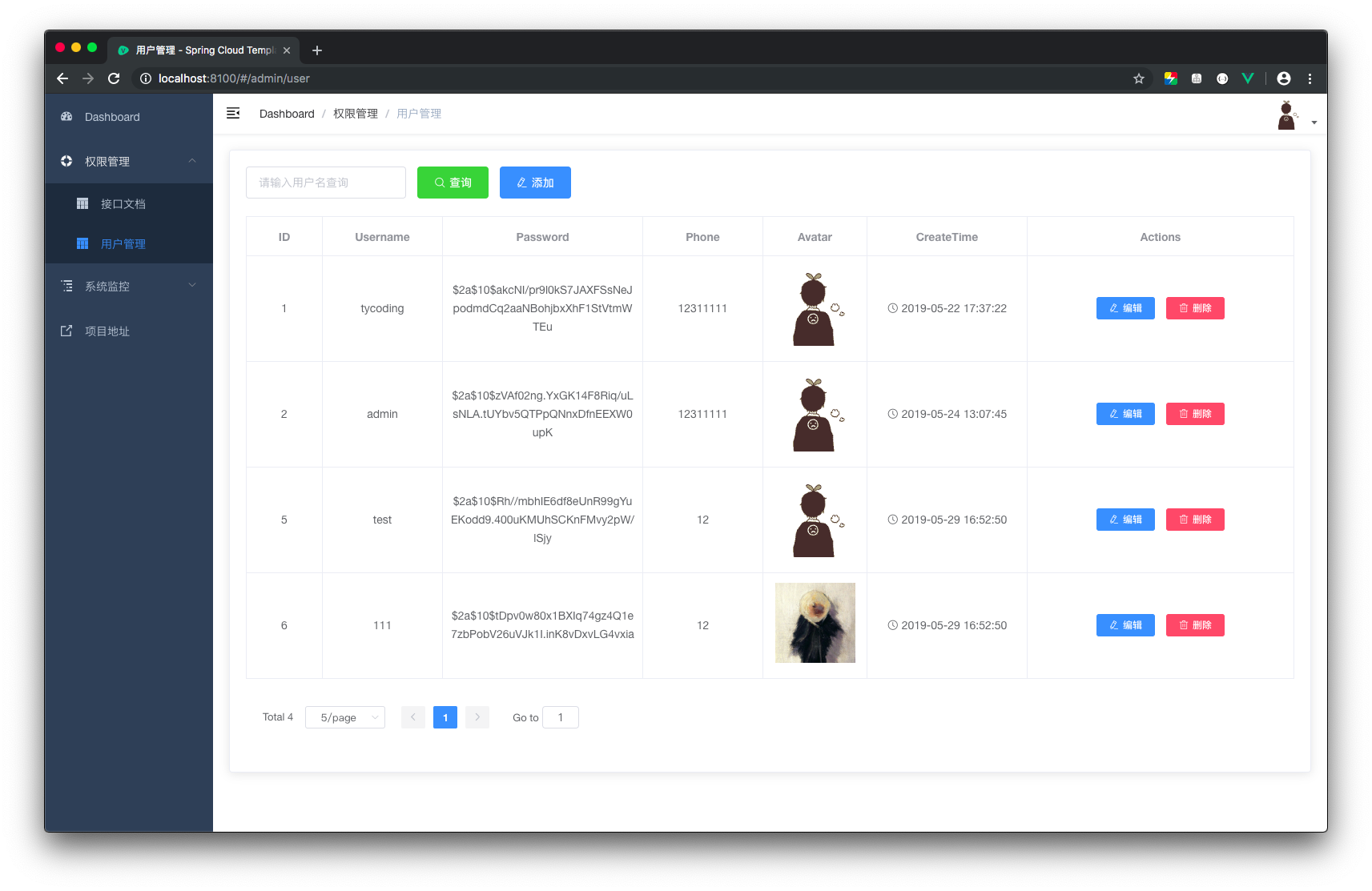1372x891 pixels.
Task: Go to the next page arrow
Action: pos(477,717)
